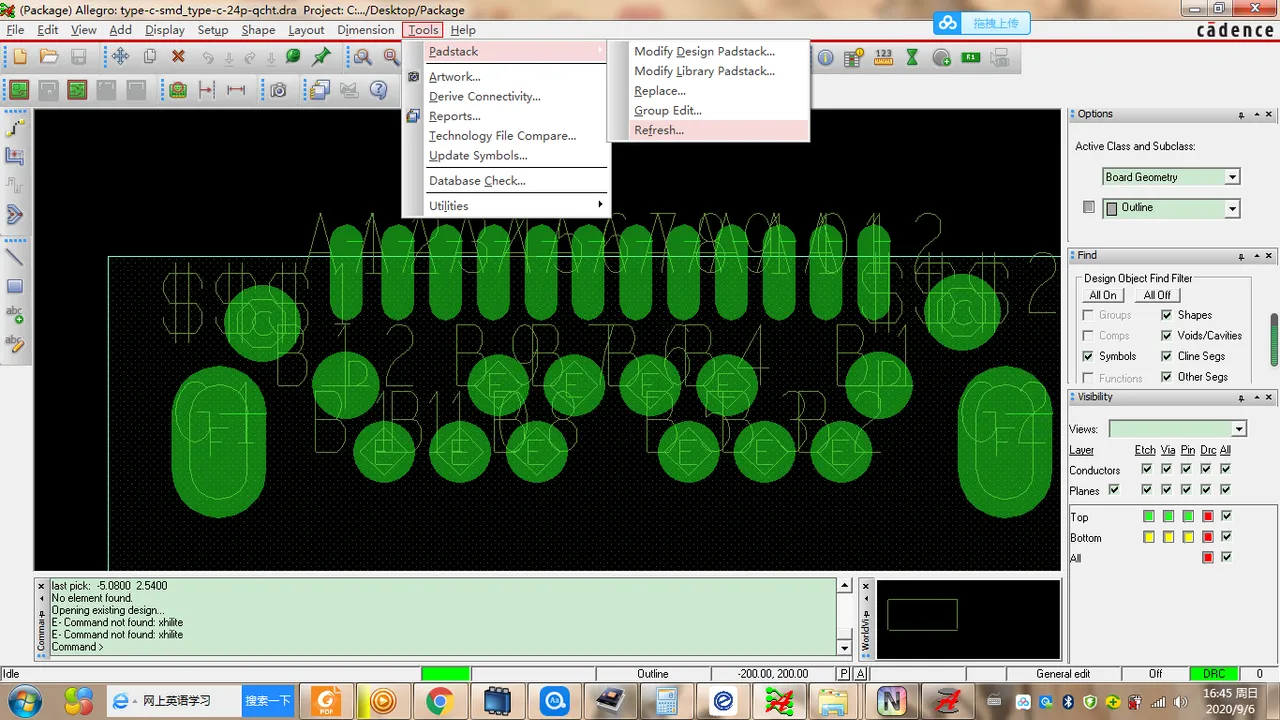The width and height of the screenshot is (1280, 720).
Task: Toggle the Other Segs checkbox
Action: [x=1166, y=377]
